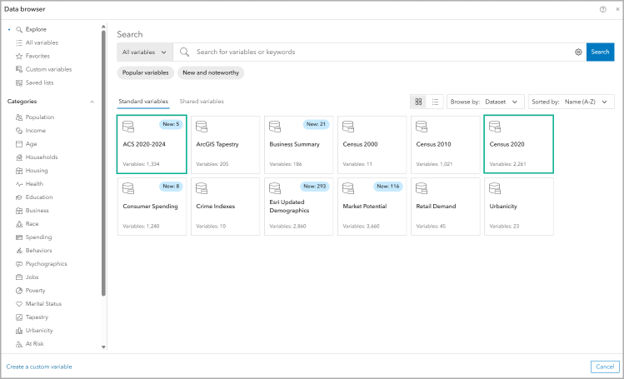Open the Browse by Dataset dropdown
The image size is (624, 379).
[x=486, y=102]
